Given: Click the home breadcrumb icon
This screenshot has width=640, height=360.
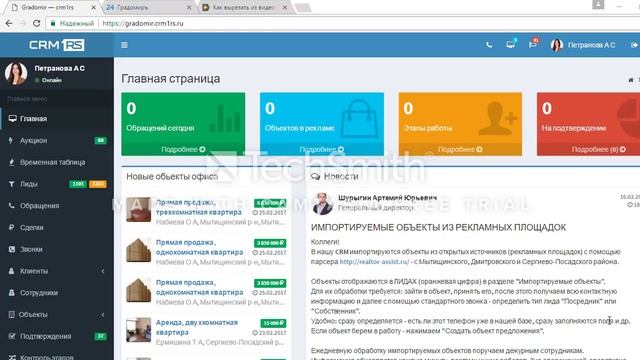Looking at the screenshot, I should coord(631,80).
